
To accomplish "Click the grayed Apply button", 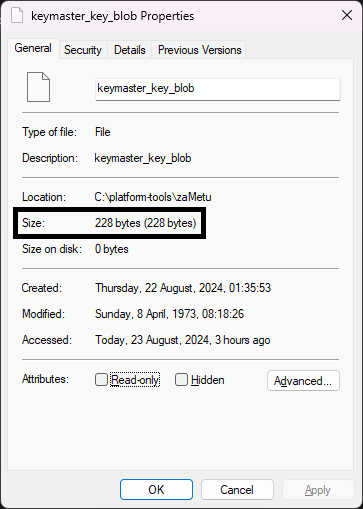I will [318, 490].
